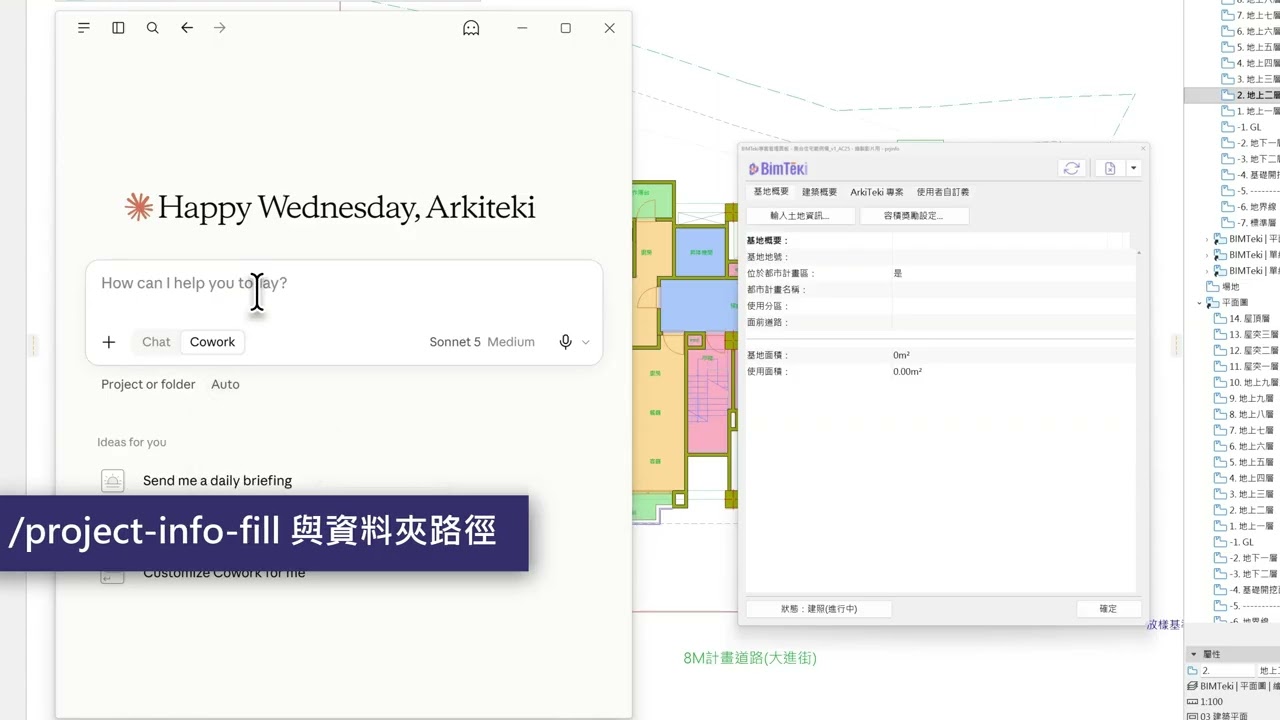Click in the How can I help prompt field

[x=343, y=283]
